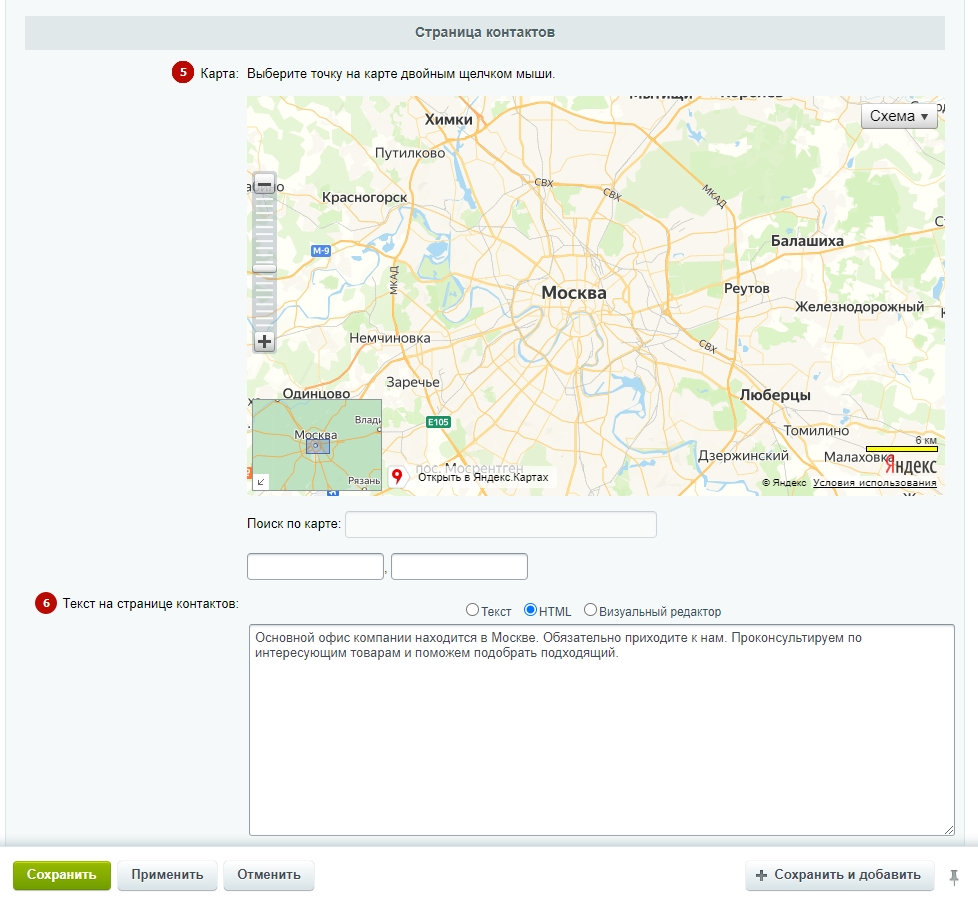
Task: Click the Применить button
Action: [x=167, y=875]
